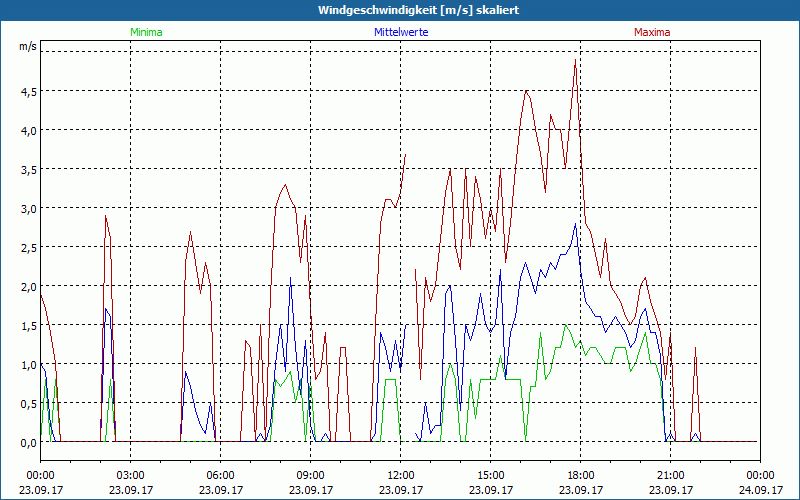800x500 pixels.
Task: Click the 03:00 time axis label
Action: click(x=131, y=476)
